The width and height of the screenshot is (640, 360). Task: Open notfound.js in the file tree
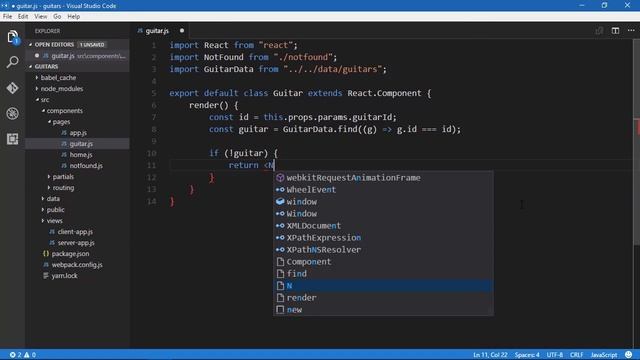[x=86, y=166]
